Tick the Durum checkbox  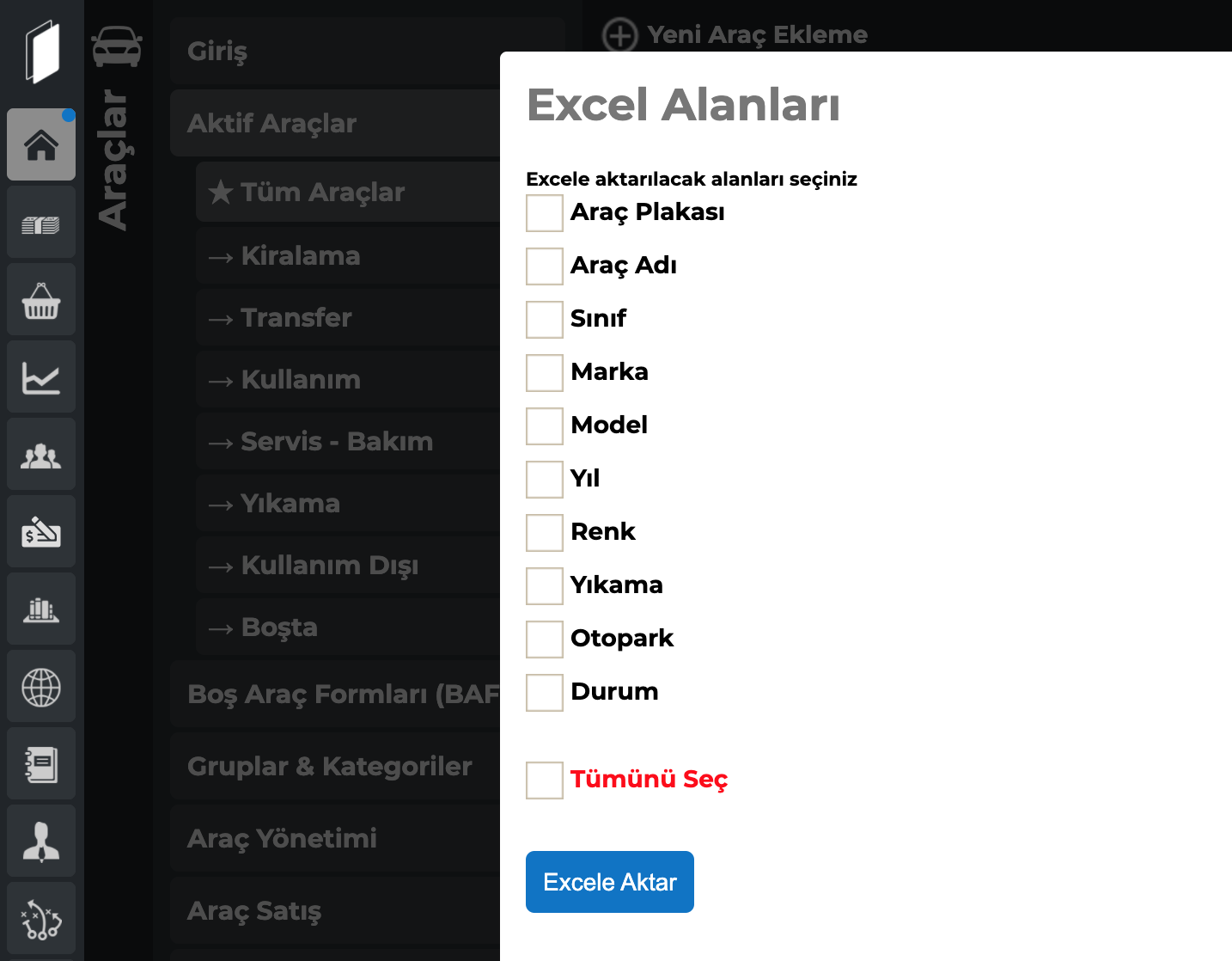(x=545, y=693)
